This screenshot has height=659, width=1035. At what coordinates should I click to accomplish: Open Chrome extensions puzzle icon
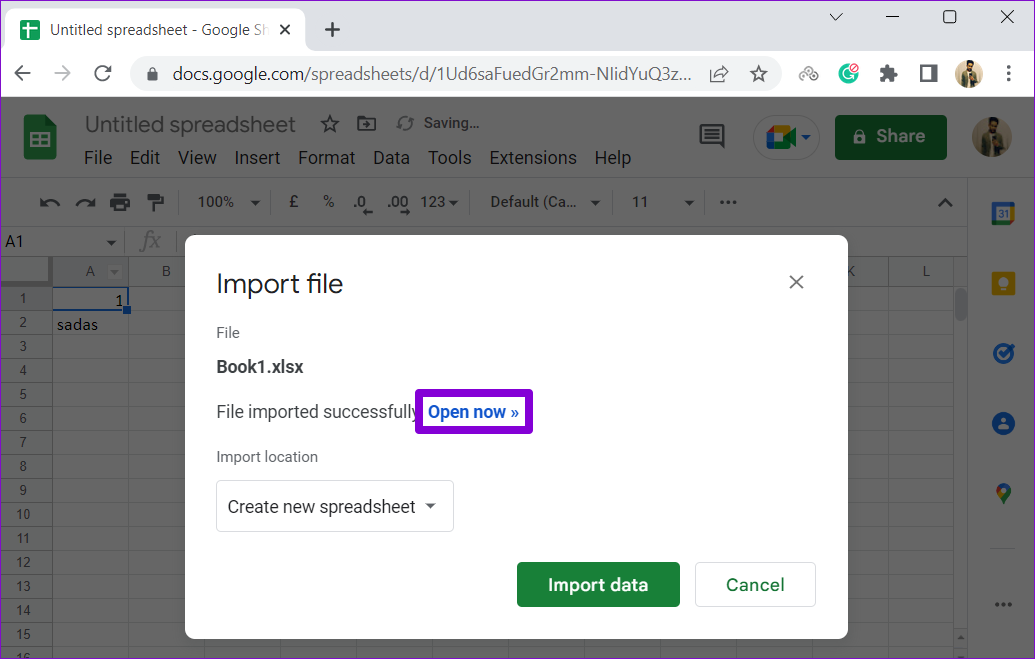[x=888, y=73]
